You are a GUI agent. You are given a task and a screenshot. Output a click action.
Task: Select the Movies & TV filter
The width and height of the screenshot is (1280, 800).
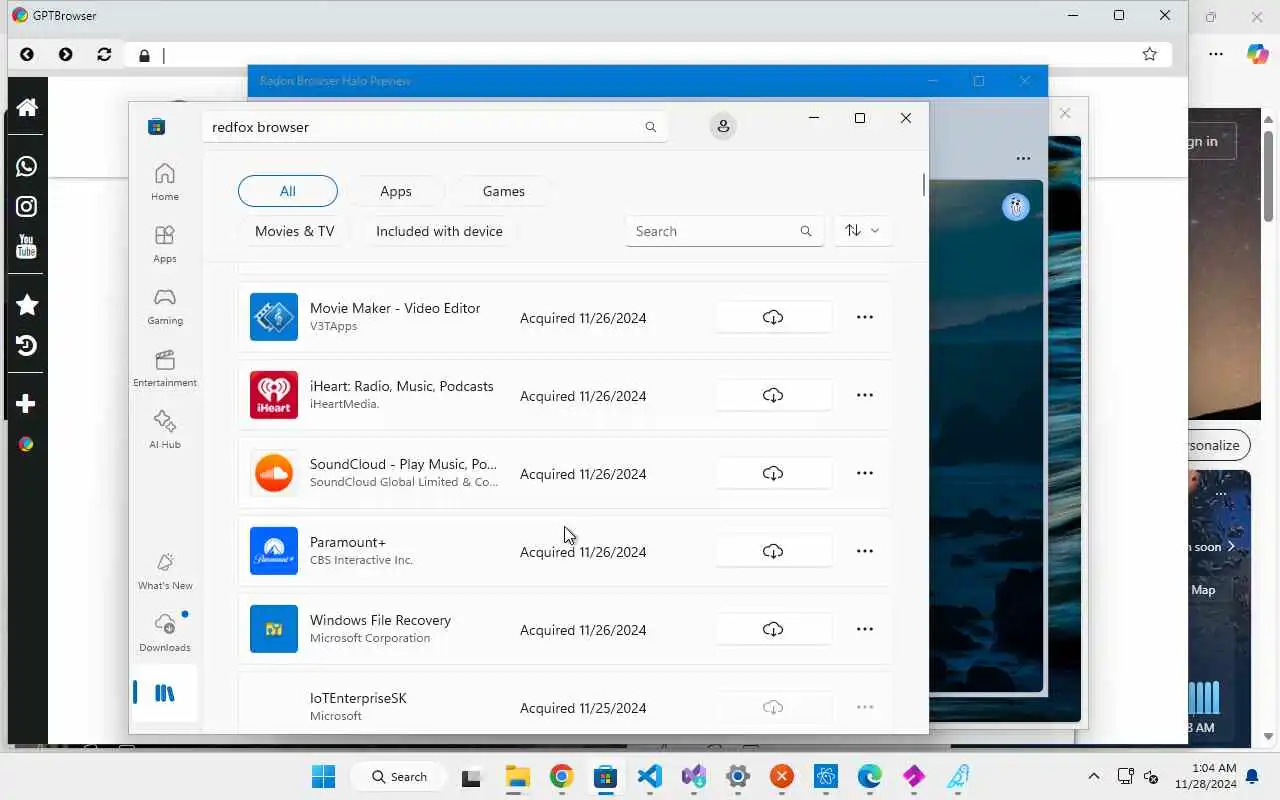coord(295,231)
